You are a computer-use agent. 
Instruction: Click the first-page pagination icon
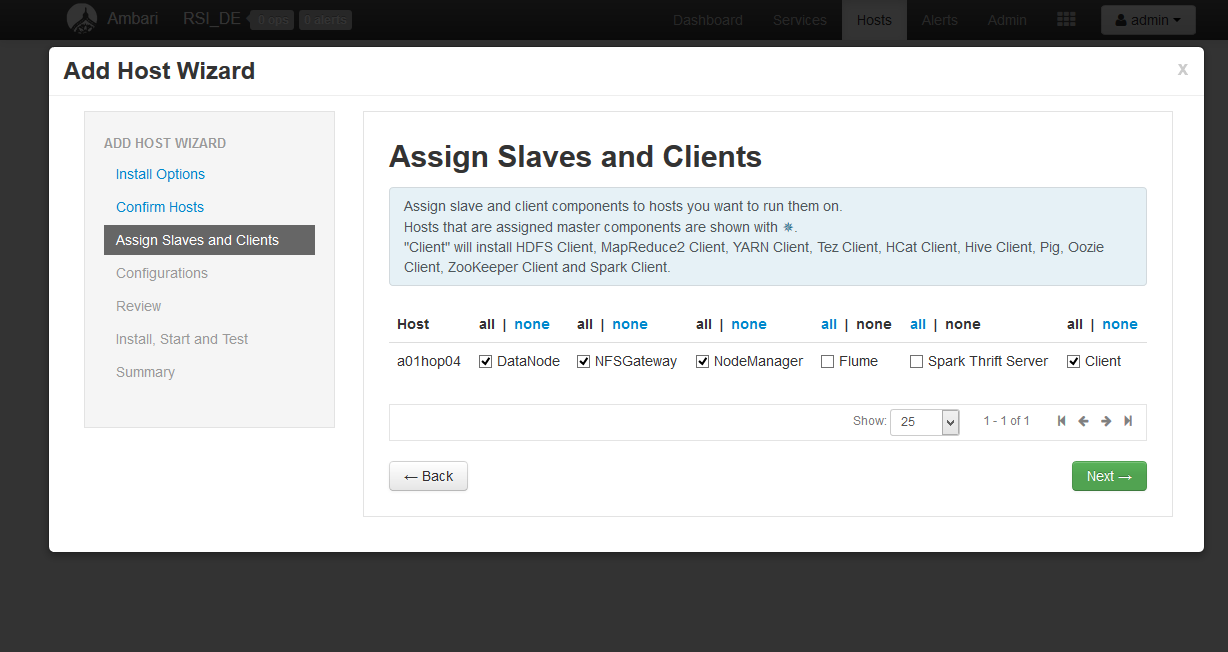click(x=1061, y=421)
